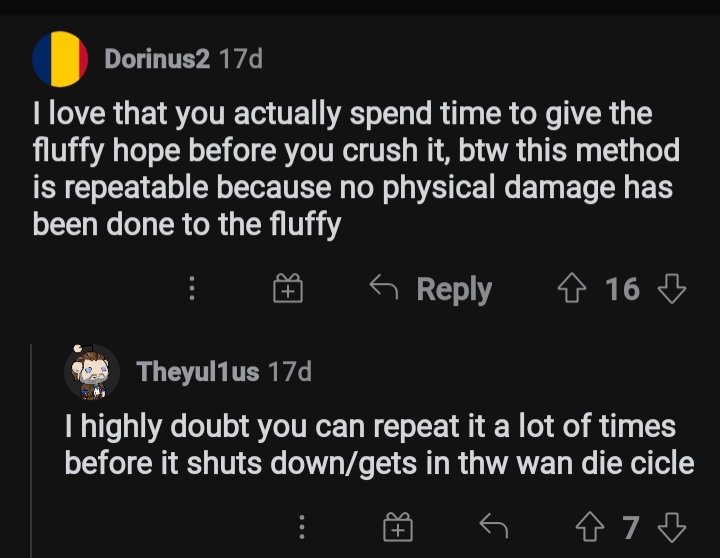The height and width of the screenshot is (558, 720).
Task: Upvote Dorinus2's comment
Action: [x=572, y=288]
